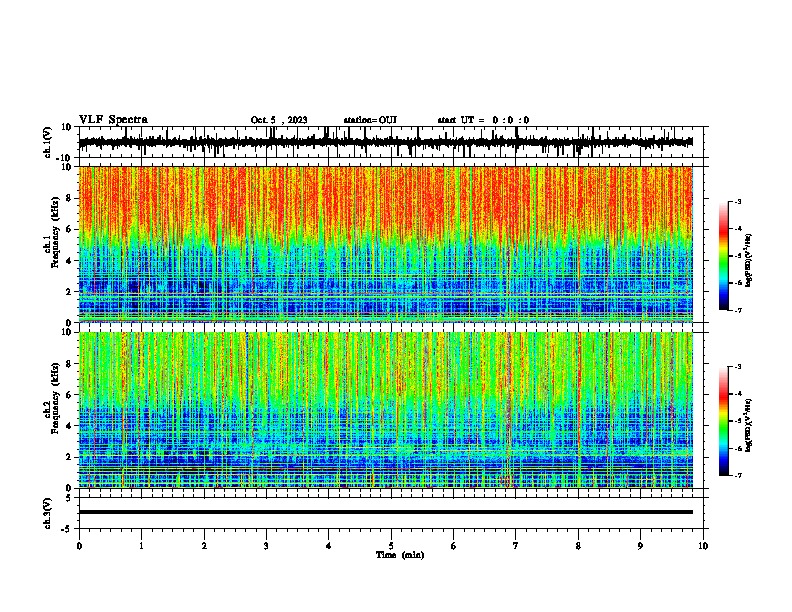Click the "4" kHz tick of ch.2 spectrogram

69,426
